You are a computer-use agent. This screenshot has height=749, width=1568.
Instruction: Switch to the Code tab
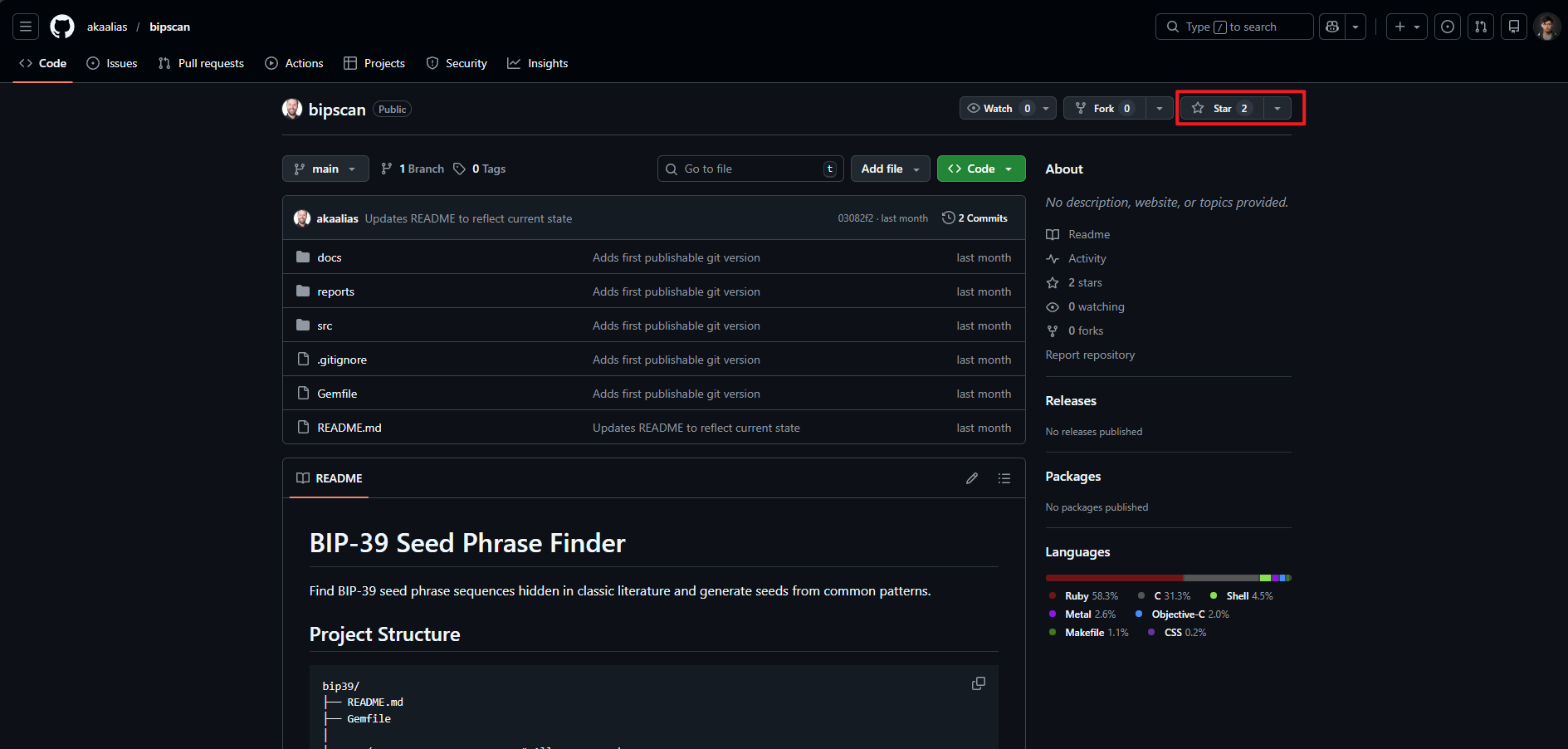(43, 63)
